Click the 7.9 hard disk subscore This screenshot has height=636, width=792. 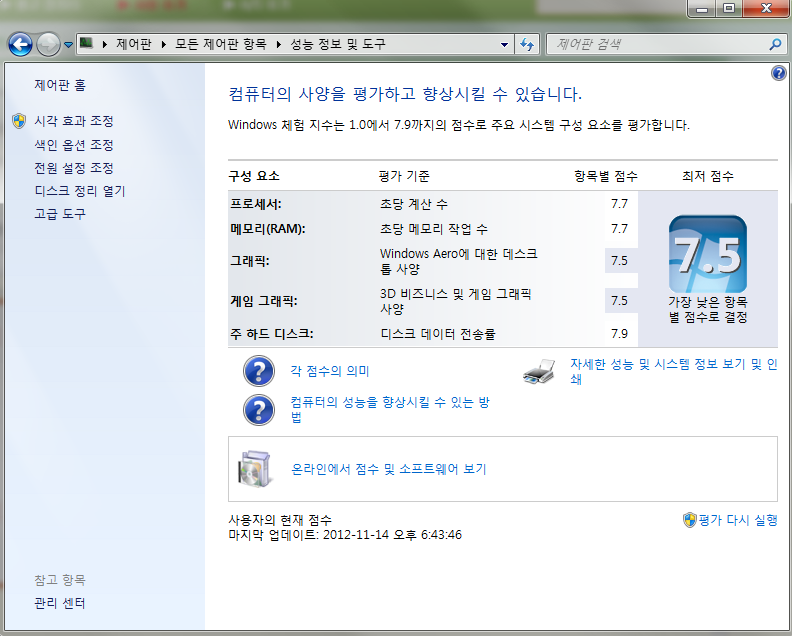pos(619,334)
